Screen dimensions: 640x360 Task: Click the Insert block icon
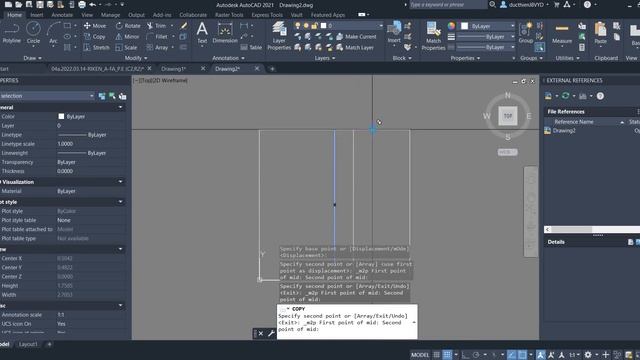coord(394,33)
